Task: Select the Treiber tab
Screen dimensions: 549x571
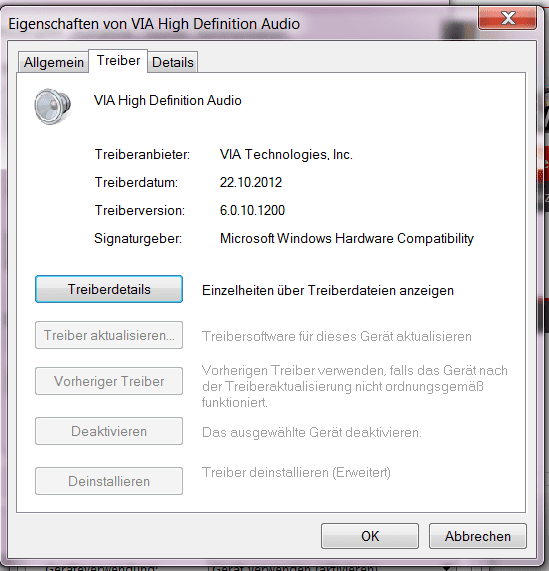Action: pos(118,60)
